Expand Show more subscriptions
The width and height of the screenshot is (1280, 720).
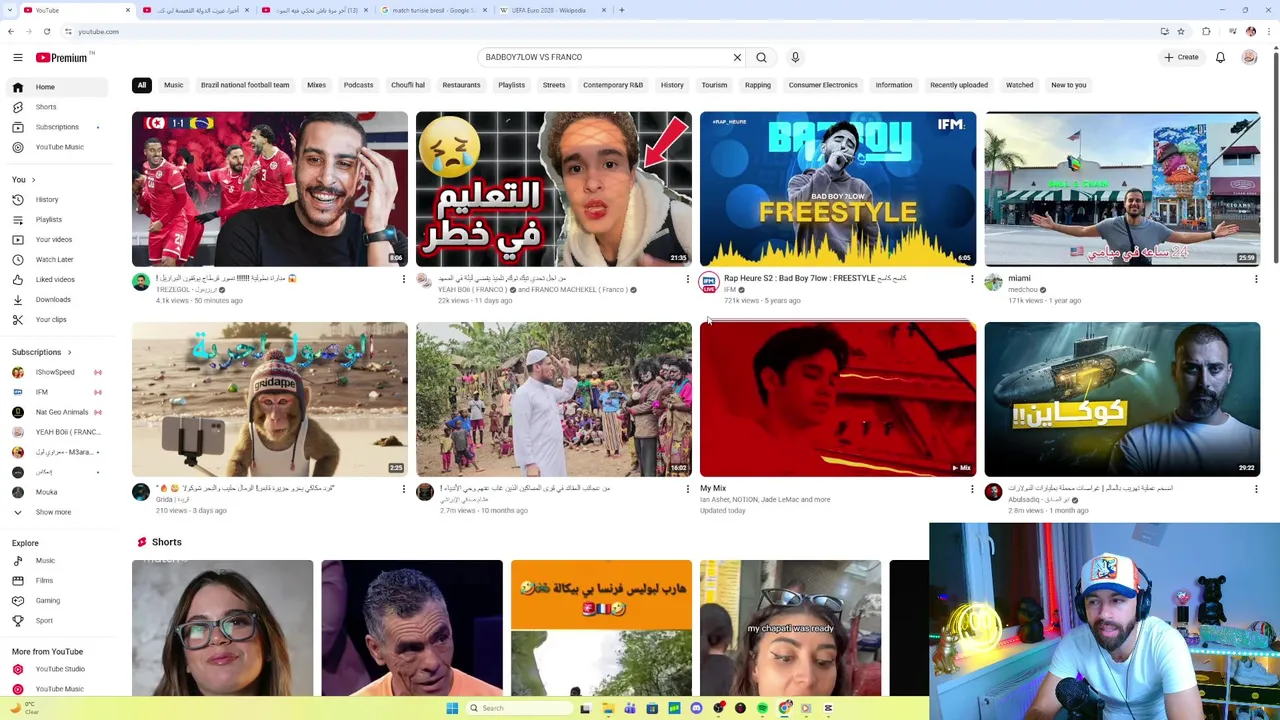(x=55, y=512)
